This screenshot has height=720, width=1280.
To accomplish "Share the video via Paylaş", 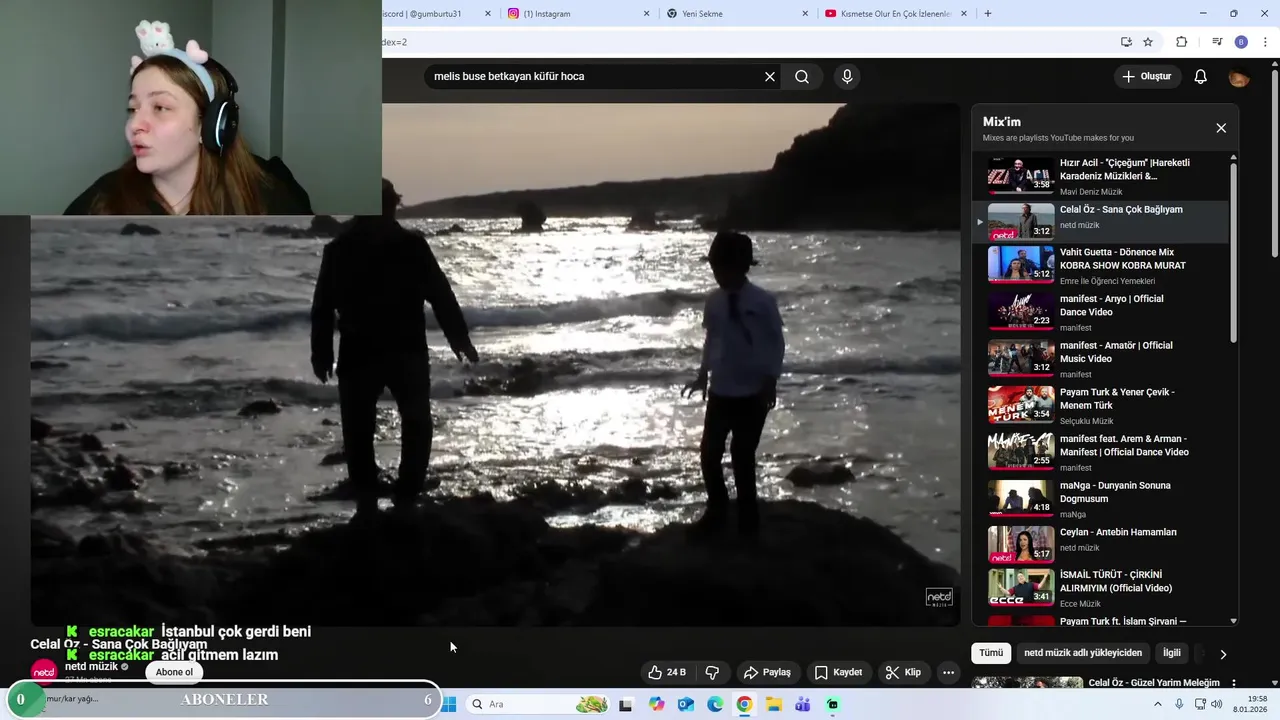I will tap(767, 672).
